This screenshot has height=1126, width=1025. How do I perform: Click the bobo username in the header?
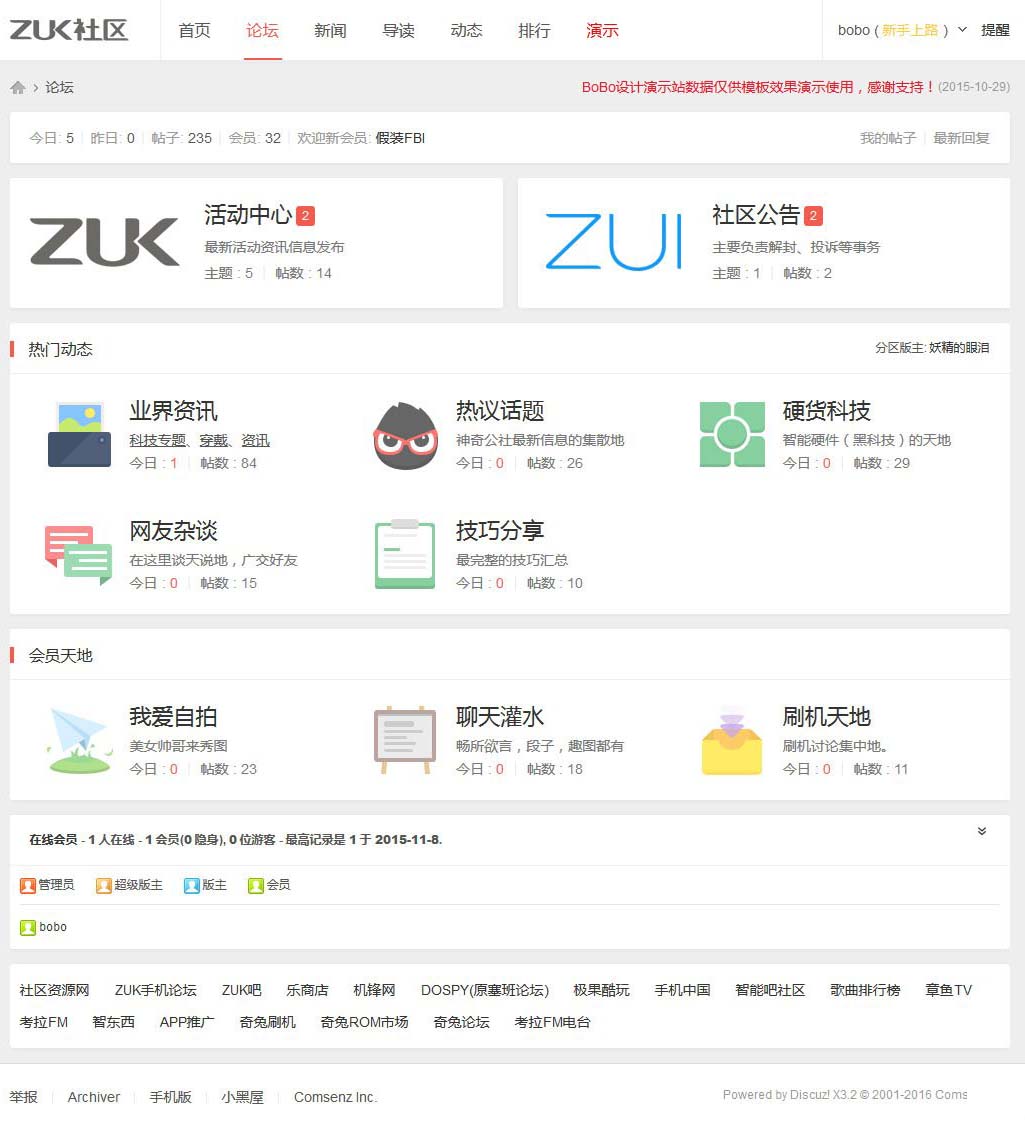coord(853,30)
